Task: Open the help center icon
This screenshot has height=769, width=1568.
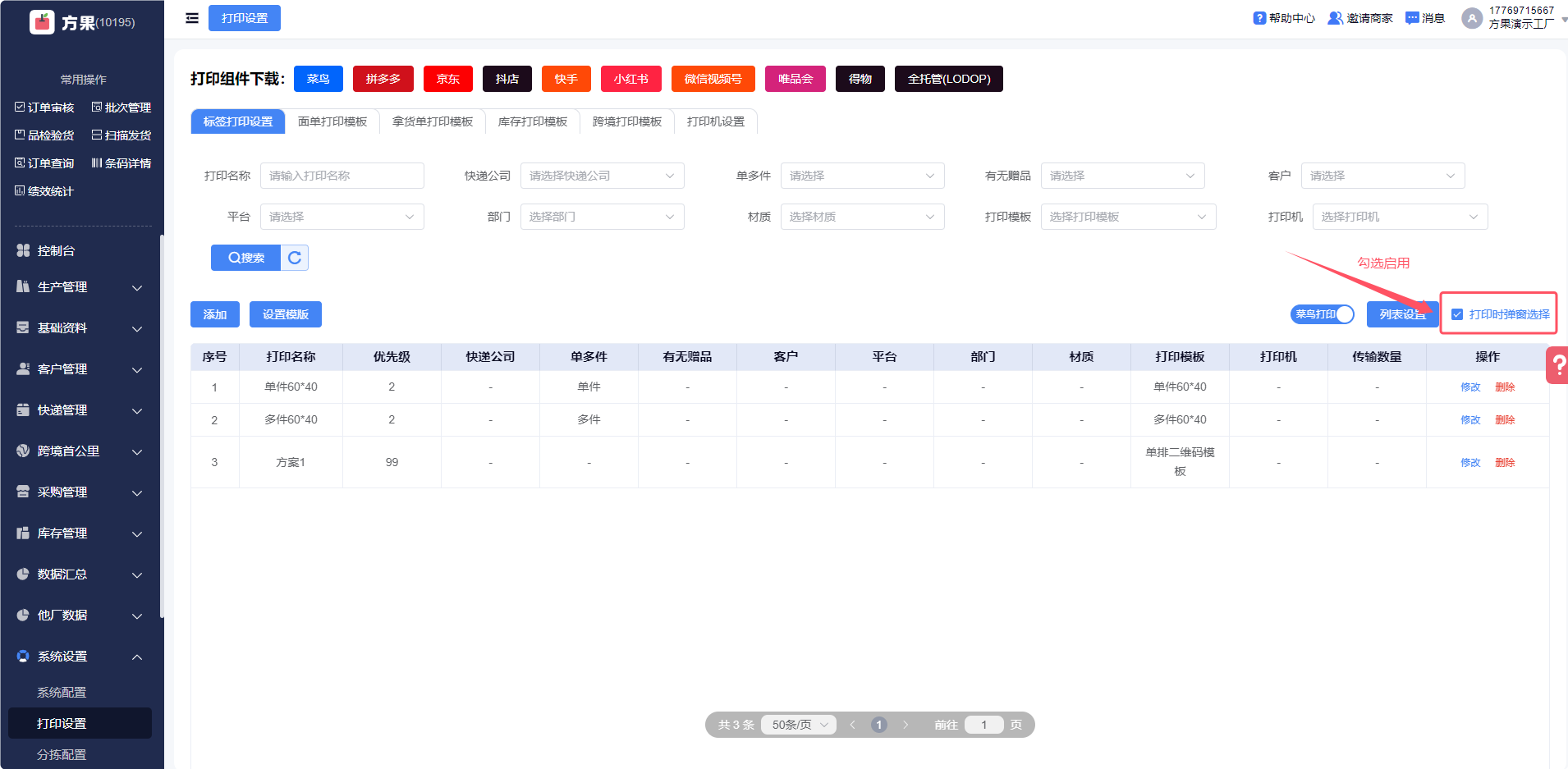Action: (1259, 18)
